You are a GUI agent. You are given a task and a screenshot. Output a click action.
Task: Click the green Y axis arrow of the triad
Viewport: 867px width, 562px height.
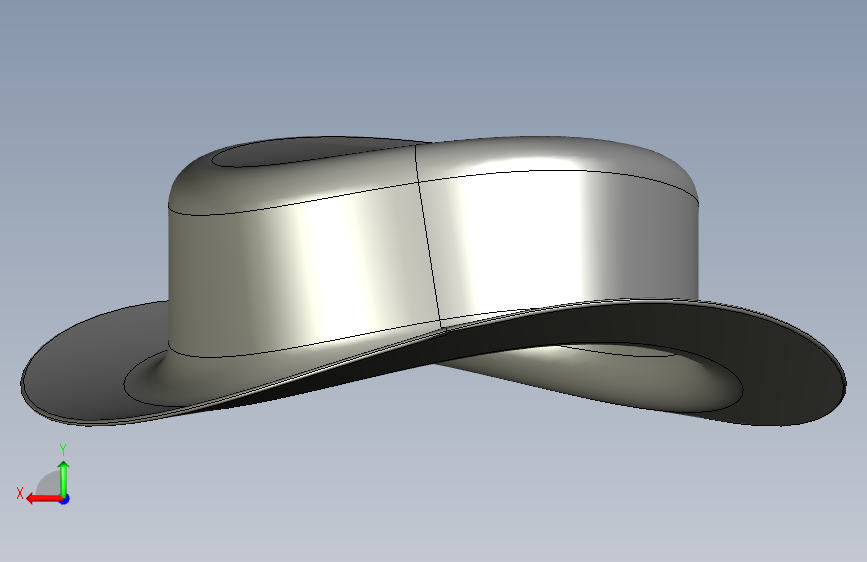[x=64, y=479]
